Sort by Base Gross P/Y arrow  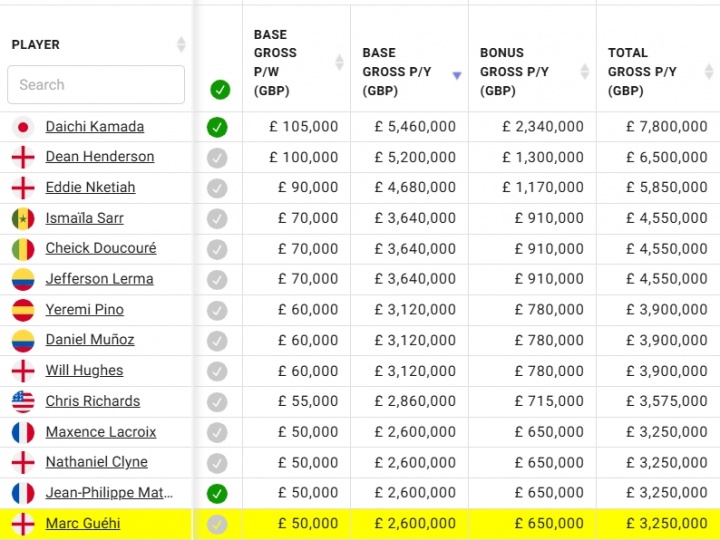(457, 75)
